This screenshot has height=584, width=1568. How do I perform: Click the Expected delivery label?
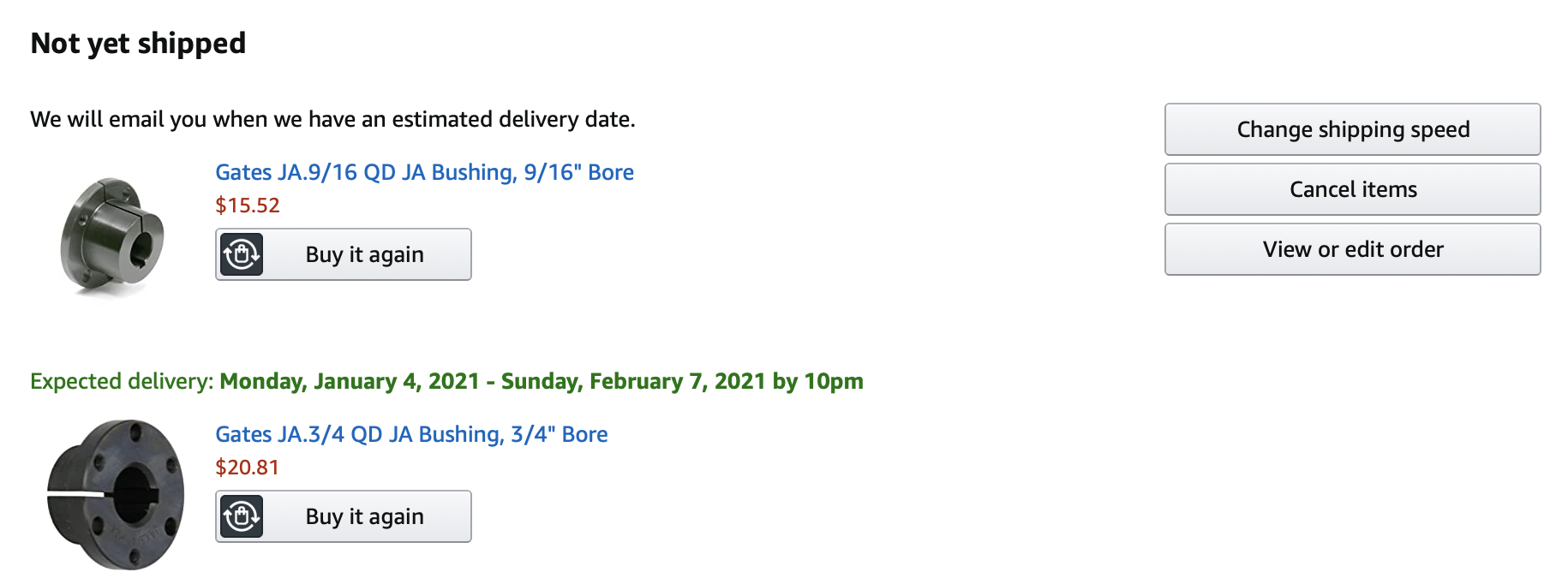122,381
